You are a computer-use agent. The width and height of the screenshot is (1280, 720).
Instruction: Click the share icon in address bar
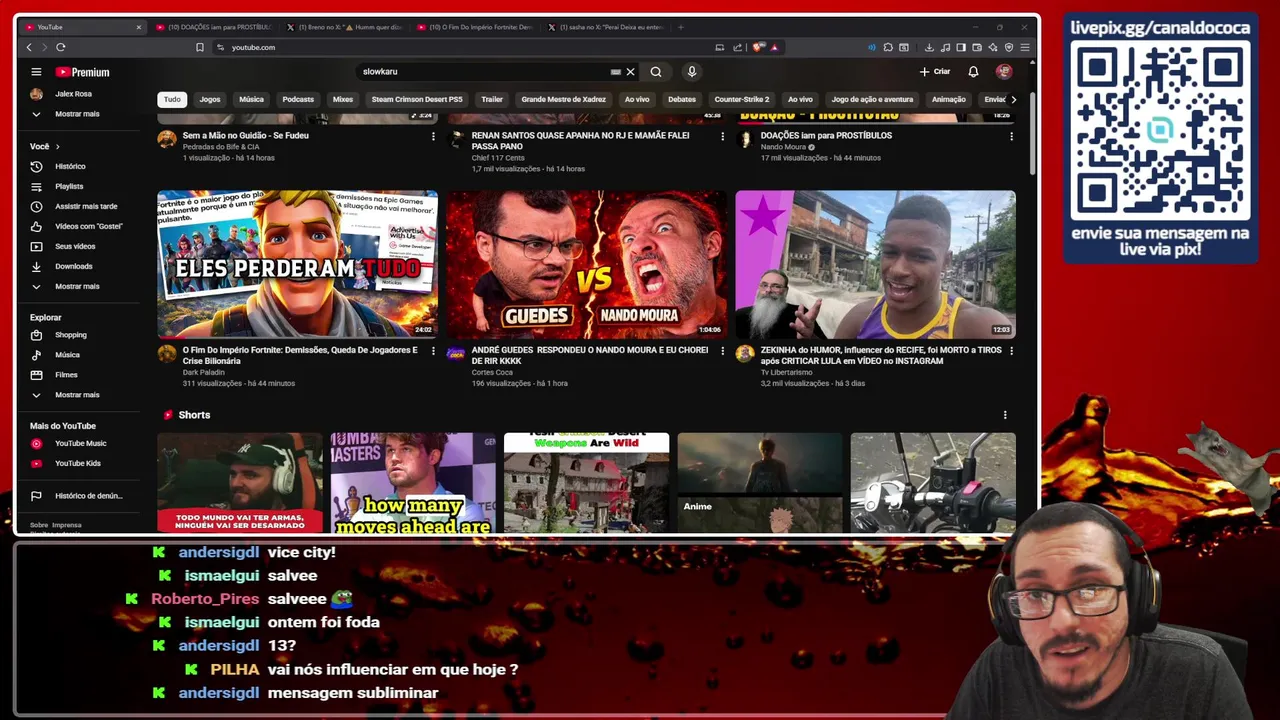(737, 47)
